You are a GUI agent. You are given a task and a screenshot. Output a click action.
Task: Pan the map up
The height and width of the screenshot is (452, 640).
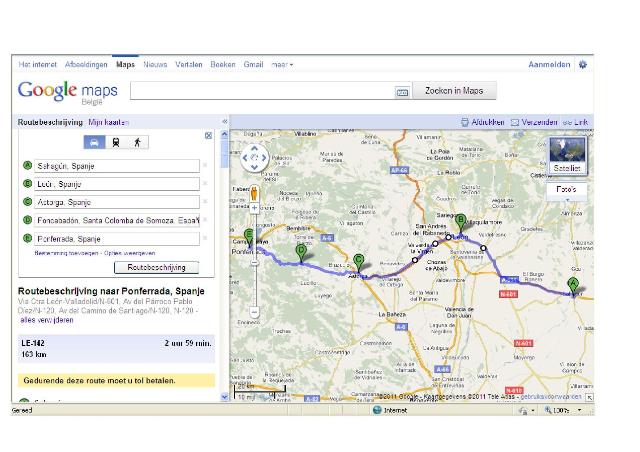pos(254,148)
